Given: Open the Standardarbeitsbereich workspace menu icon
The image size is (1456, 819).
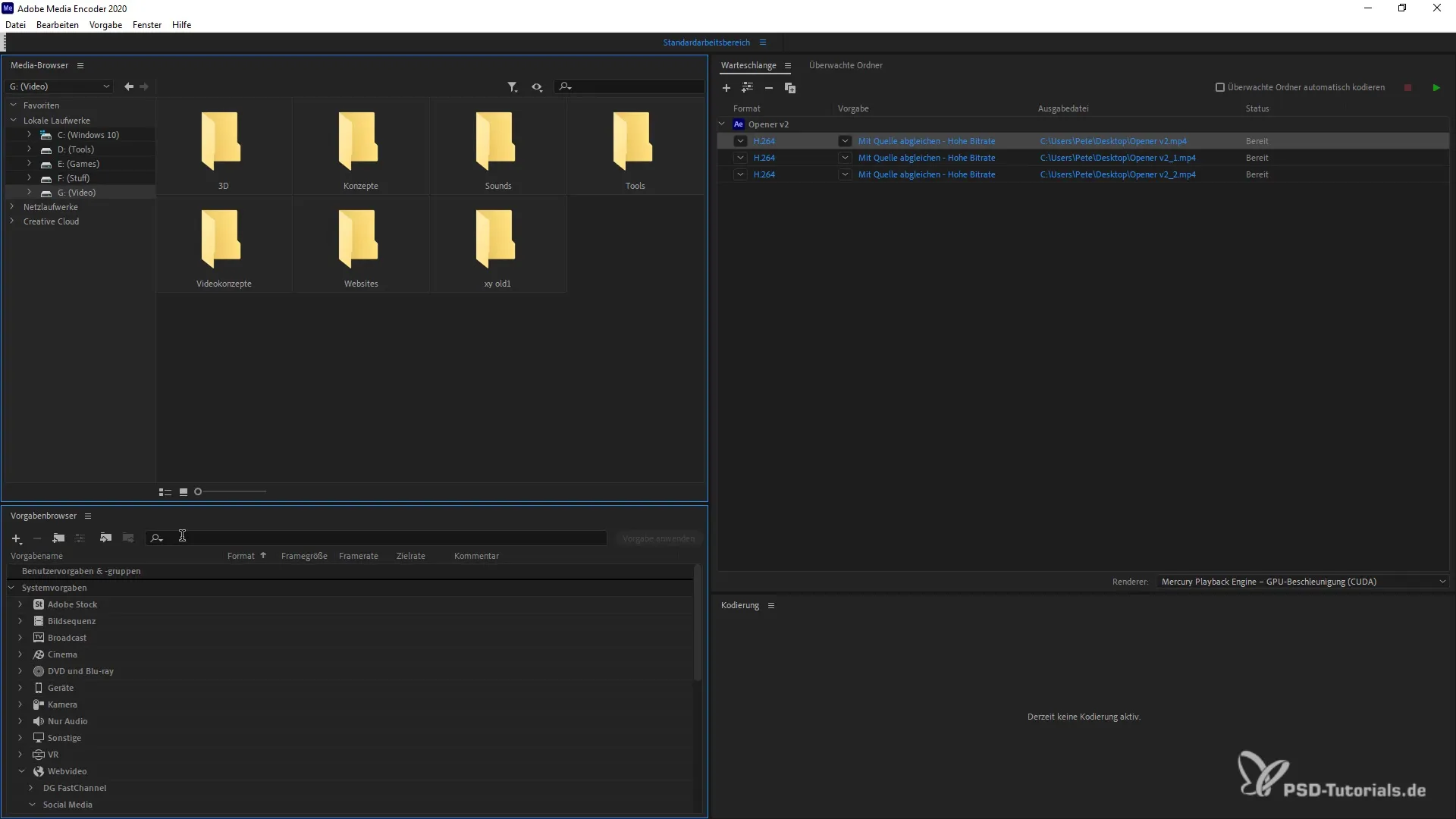Looking at the screenshot, I should 763,42.
